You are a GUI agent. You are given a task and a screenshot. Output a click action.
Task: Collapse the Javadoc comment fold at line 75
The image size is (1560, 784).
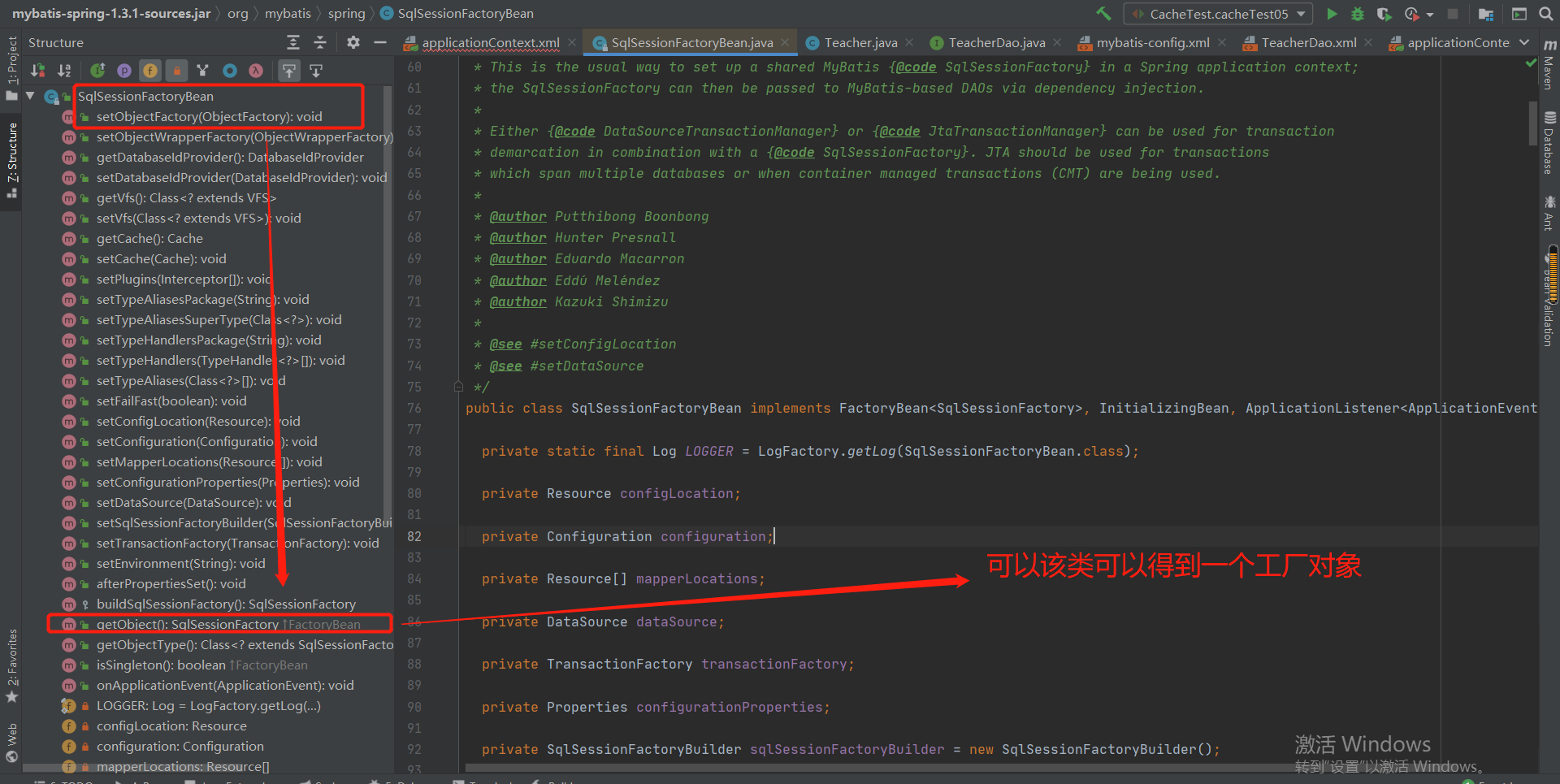pyautogui.click(x=458, y=387)
